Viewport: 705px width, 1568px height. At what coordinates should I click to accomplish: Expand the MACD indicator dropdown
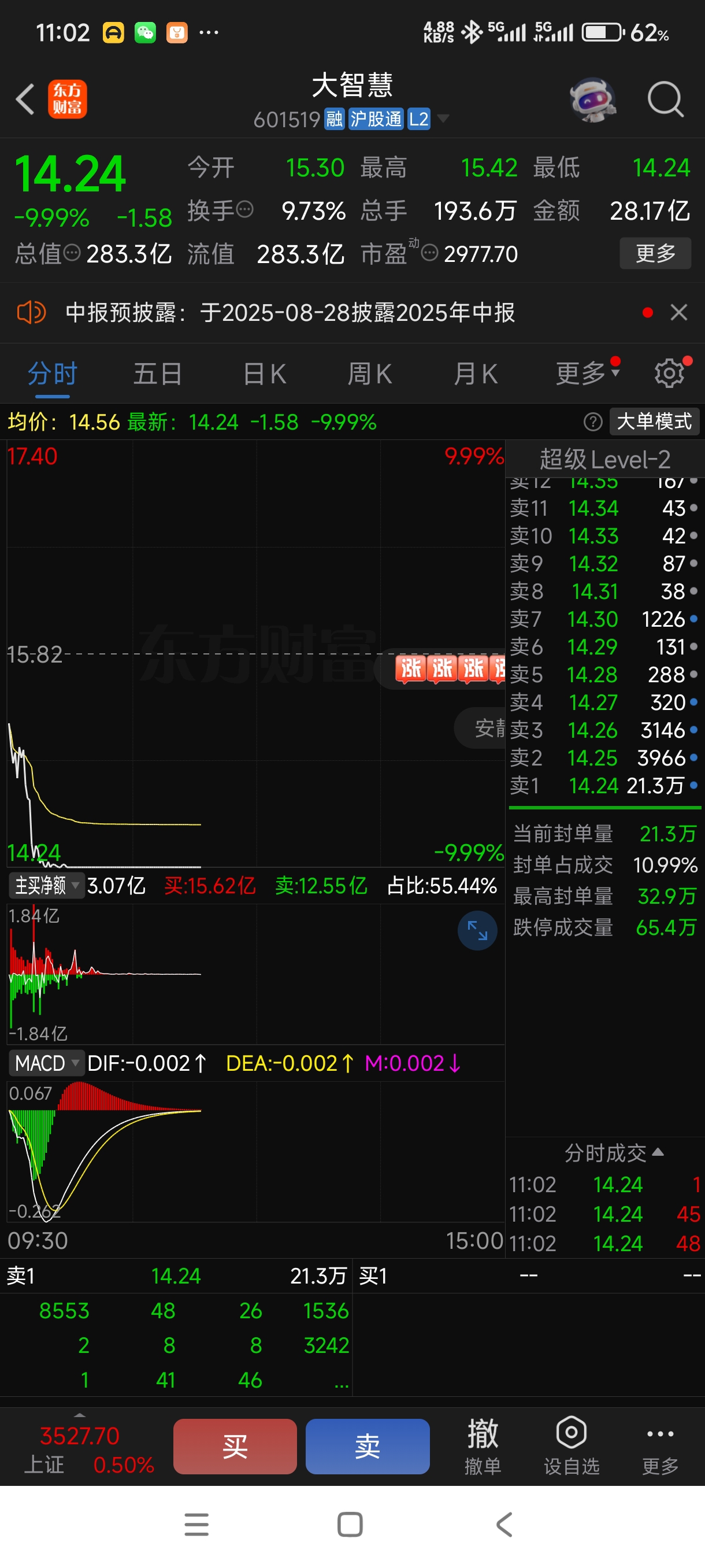pyautogui.click(x=46, y=1063)
